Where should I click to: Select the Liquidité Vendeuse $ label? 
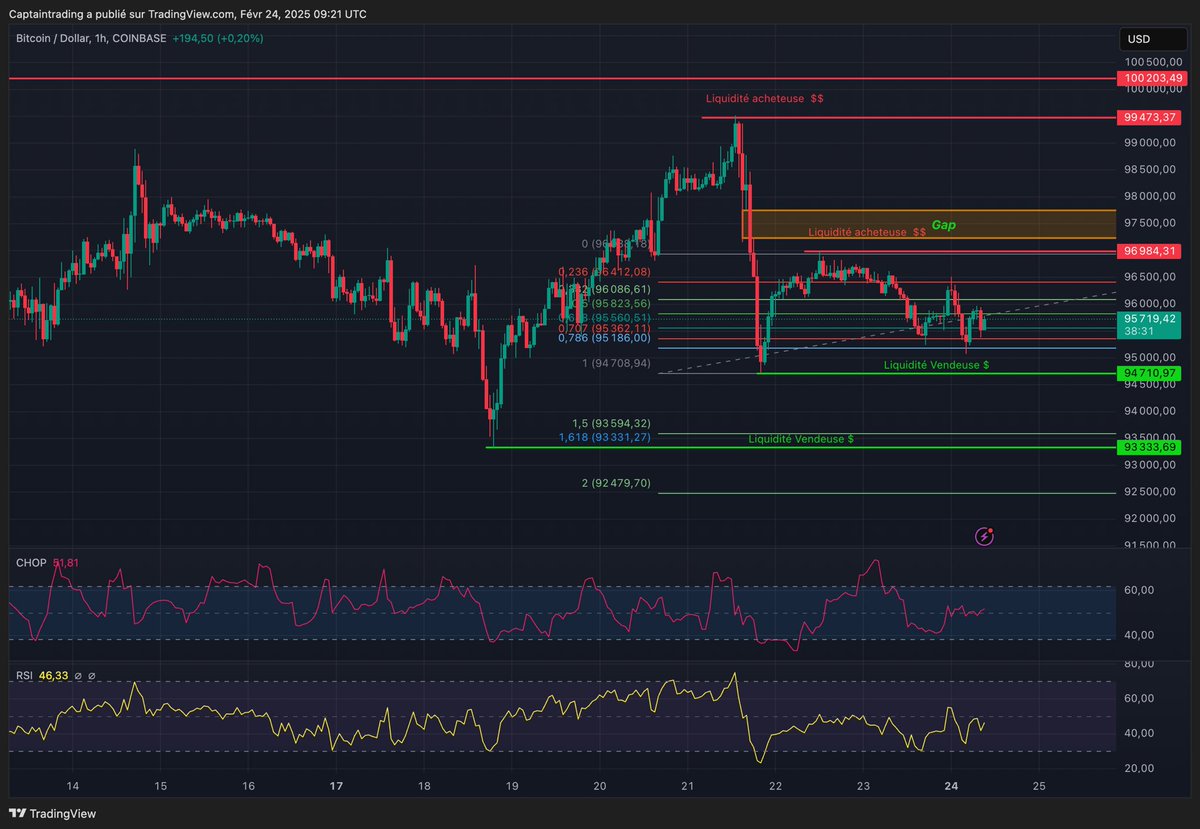(x=934, y=365)
